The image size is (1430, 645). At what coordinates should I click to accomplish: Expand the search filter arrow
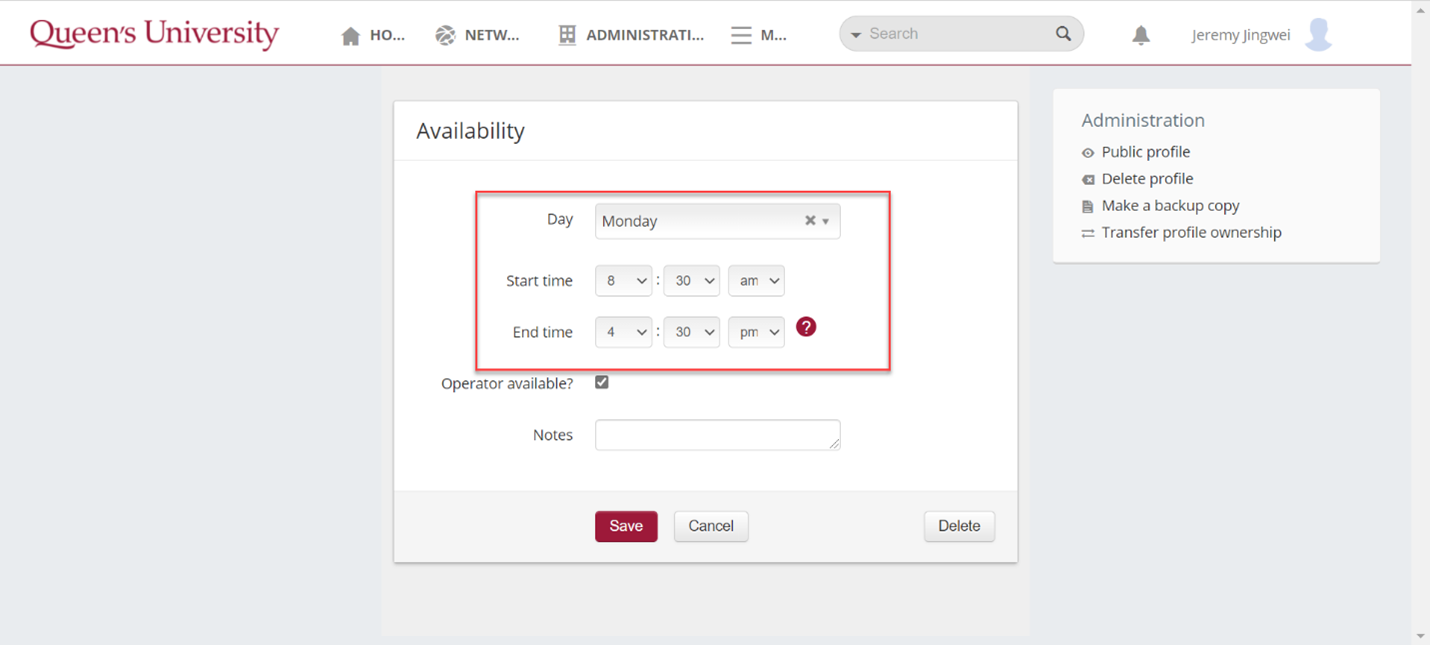[x=856, y=35]
